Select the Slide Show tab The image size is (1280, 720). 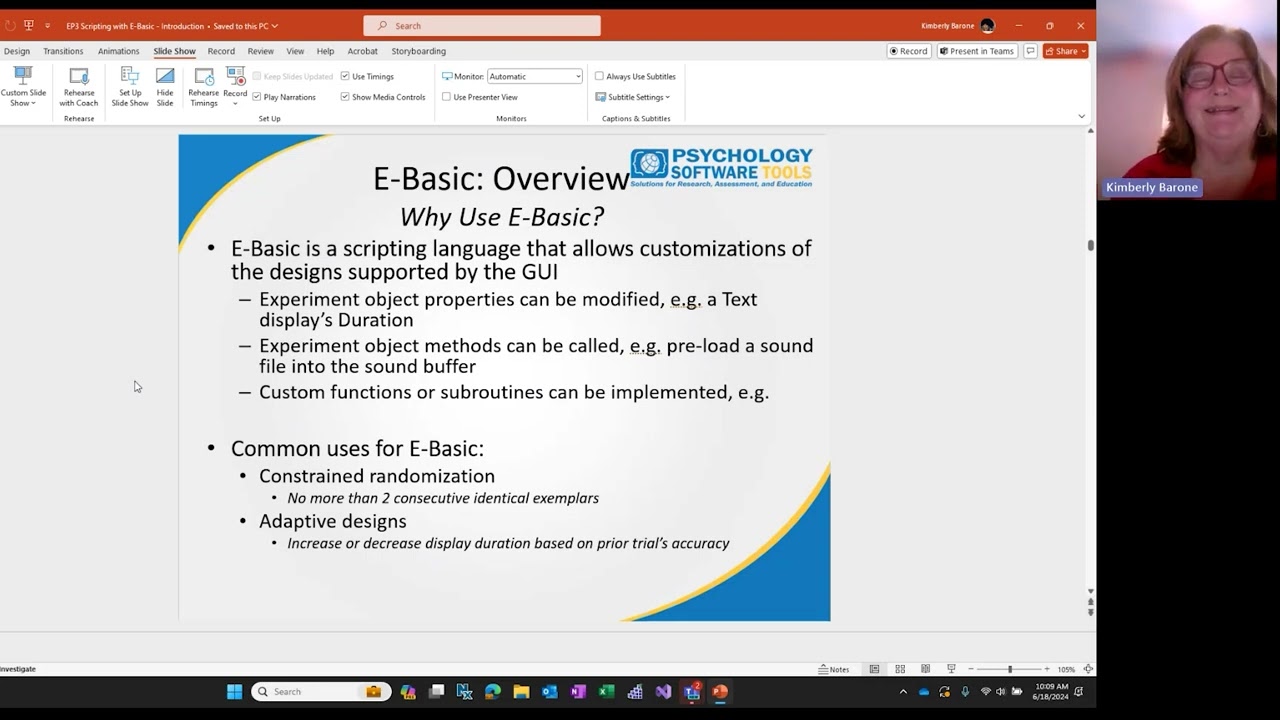[x=174, y=51]
